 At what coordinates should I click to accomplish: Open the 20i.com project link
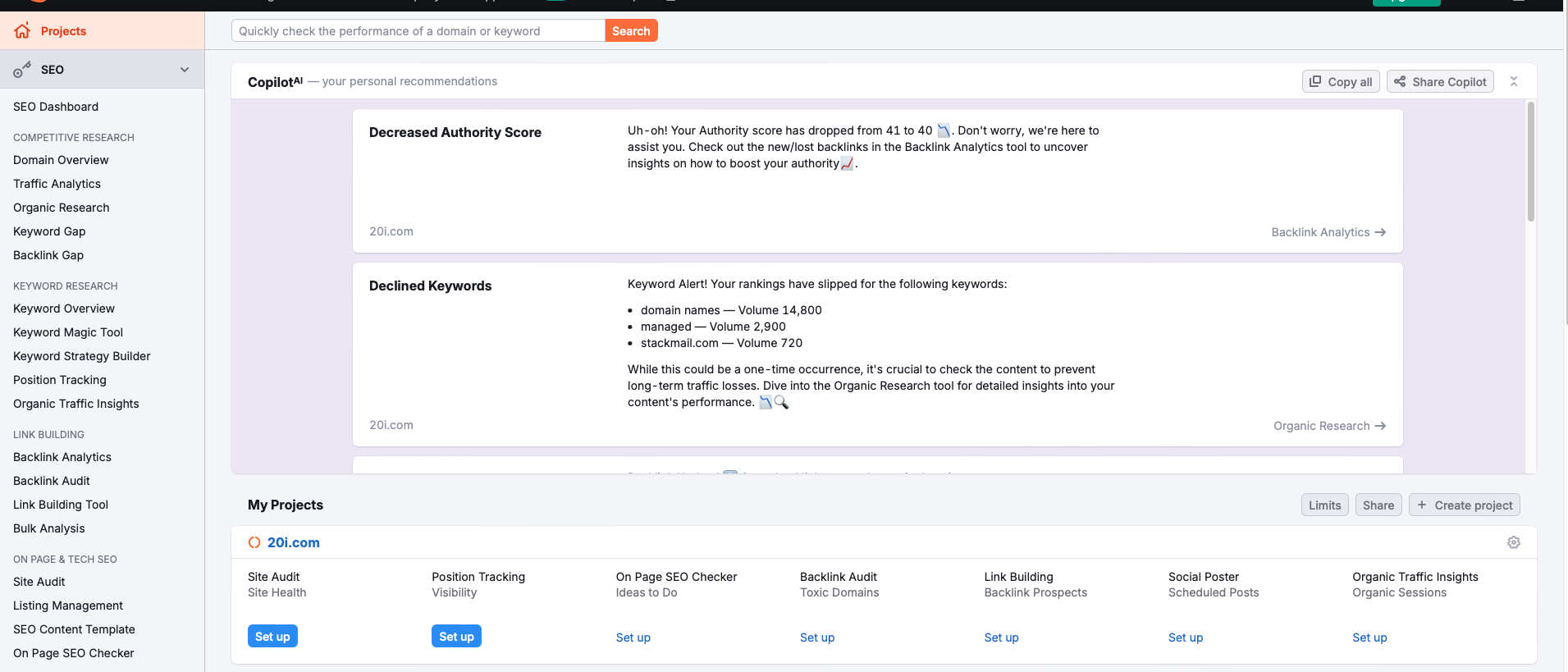(x=294, y=542)
